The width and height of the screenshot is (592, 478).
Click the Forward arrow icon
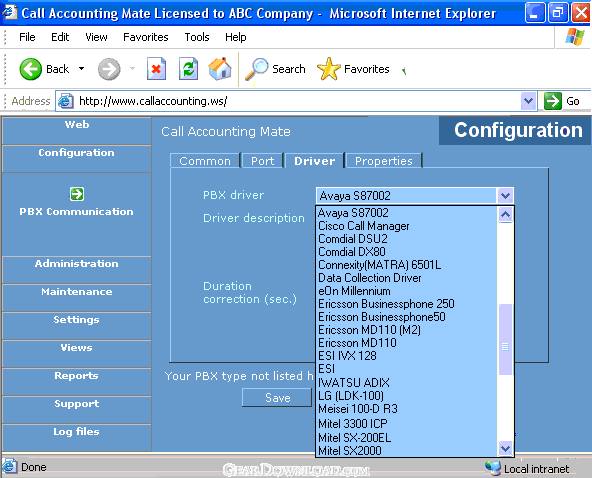pos(109,69)
